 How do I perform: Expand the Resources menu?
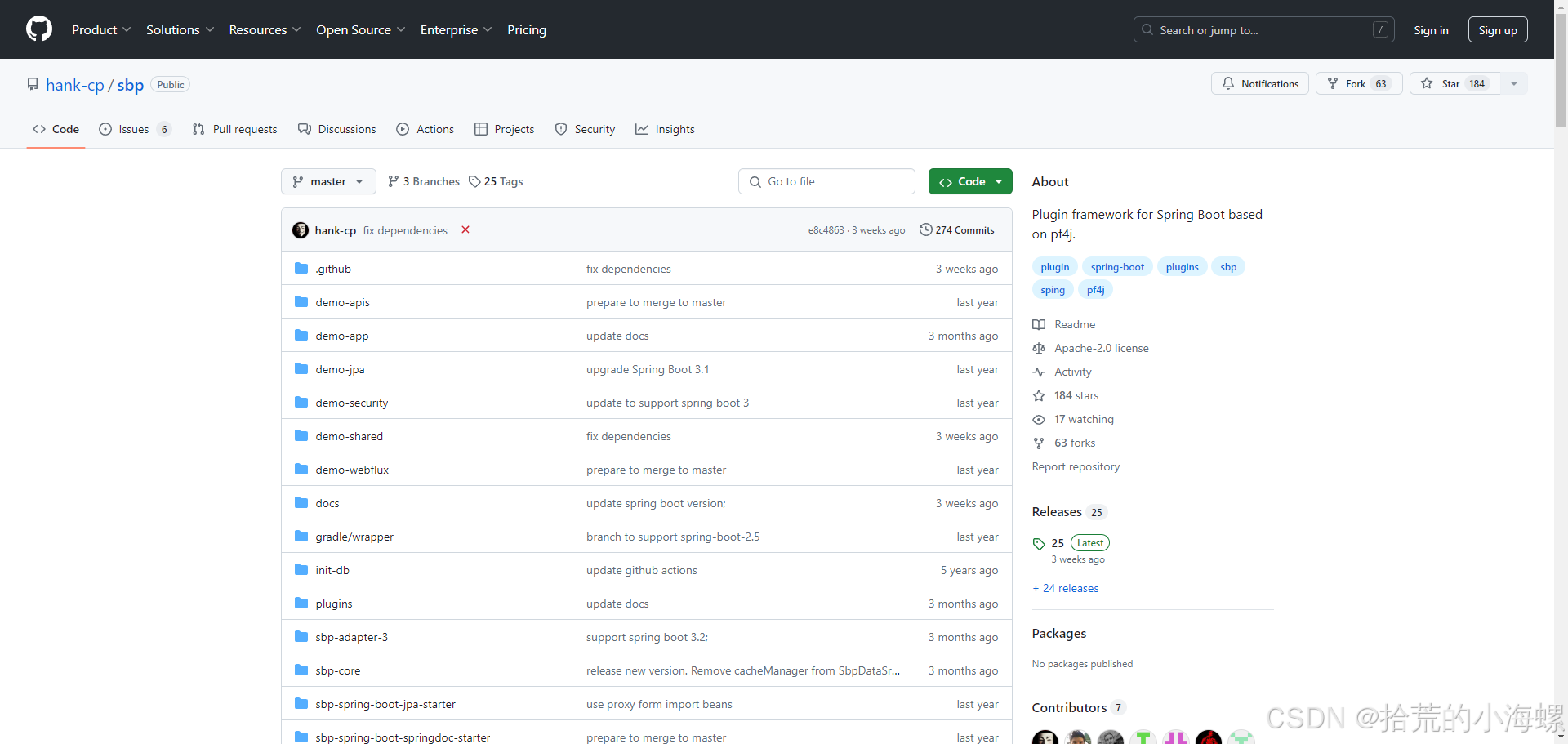pos(265,29)
